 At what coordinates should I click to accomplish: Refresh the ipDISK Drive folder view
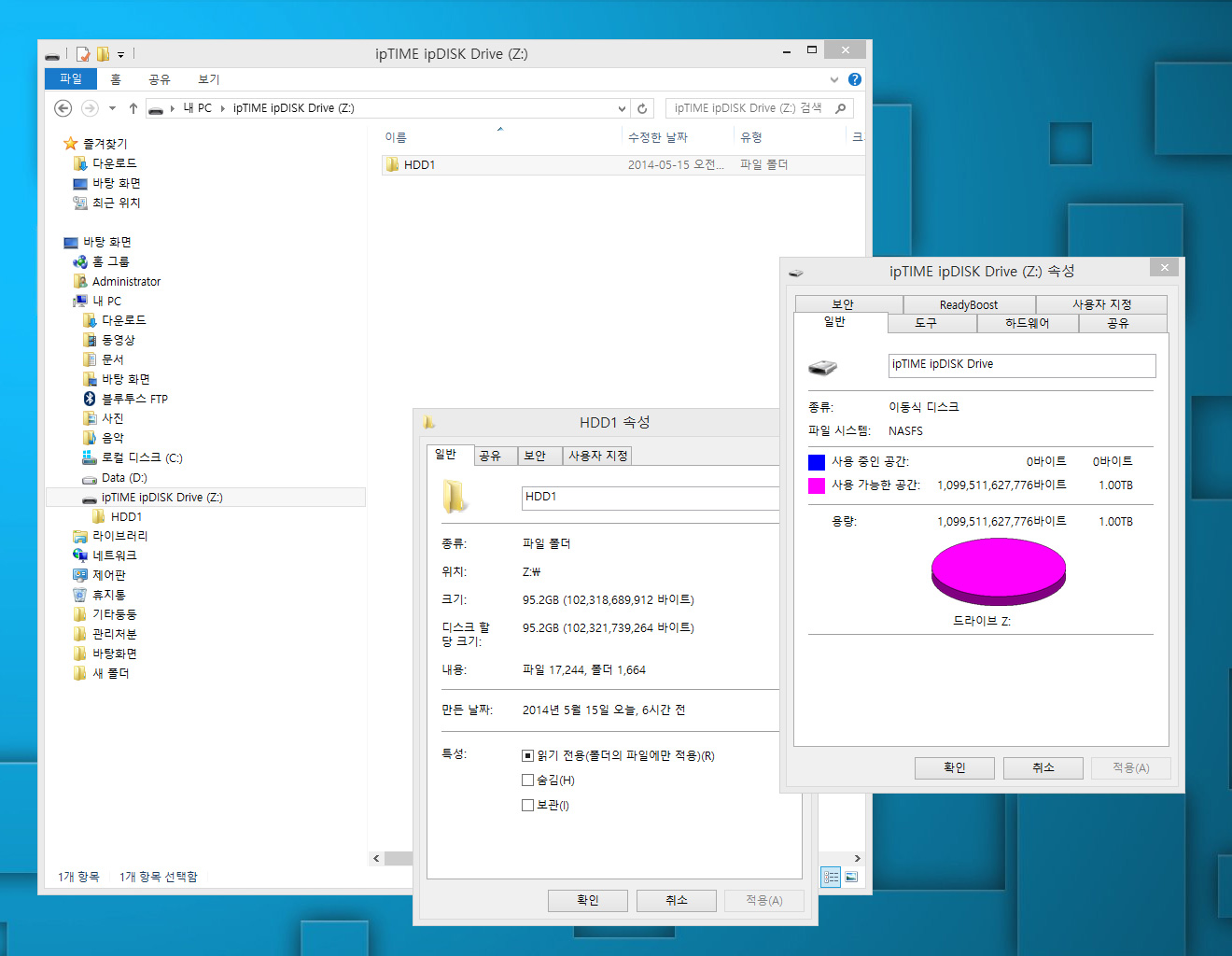click(642, 108)
